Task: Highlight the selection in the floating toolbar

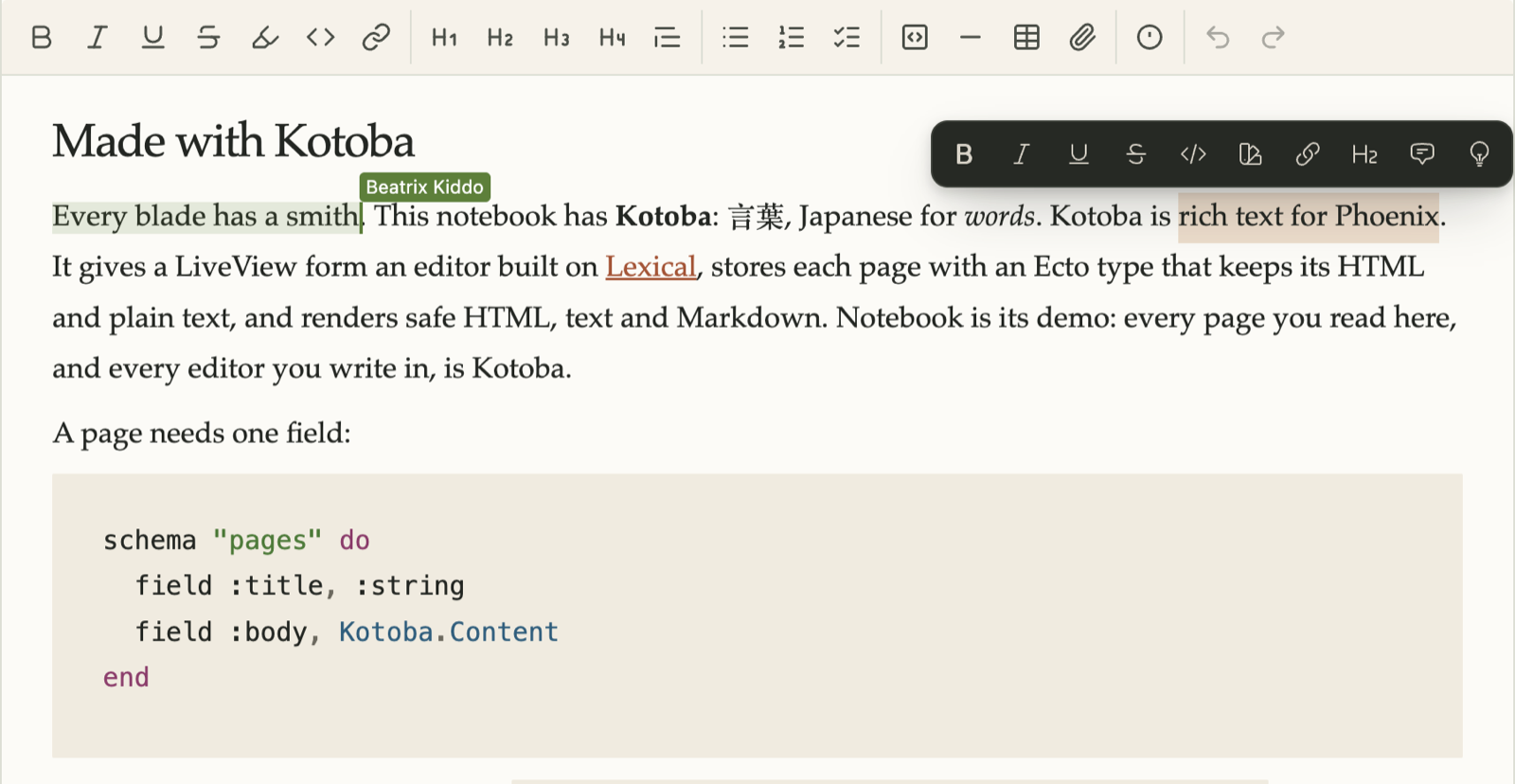Action: [x=1251, y=154]
